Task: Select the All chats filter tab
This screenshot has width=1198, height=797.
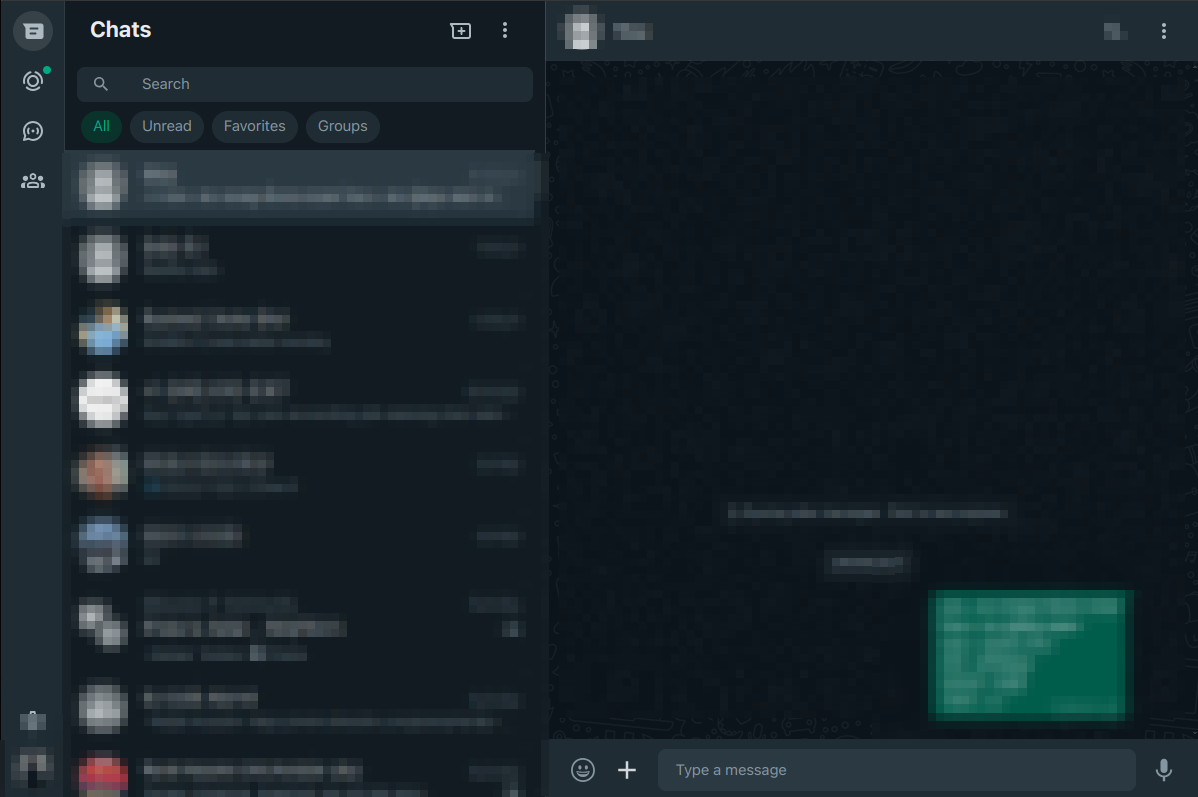Action: (x=101, y=126)
